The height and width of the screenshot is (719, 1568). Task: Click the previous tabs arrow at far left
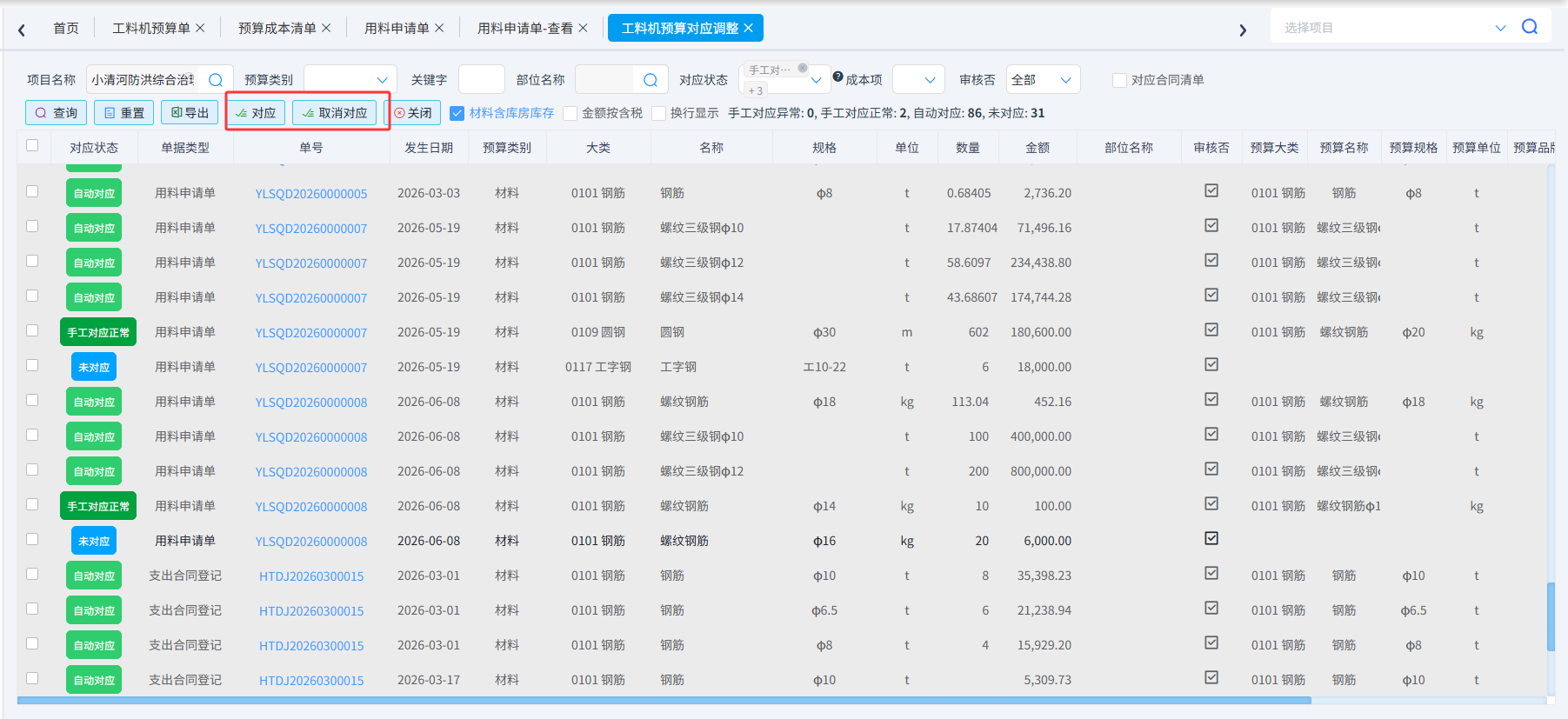[22, 30]
